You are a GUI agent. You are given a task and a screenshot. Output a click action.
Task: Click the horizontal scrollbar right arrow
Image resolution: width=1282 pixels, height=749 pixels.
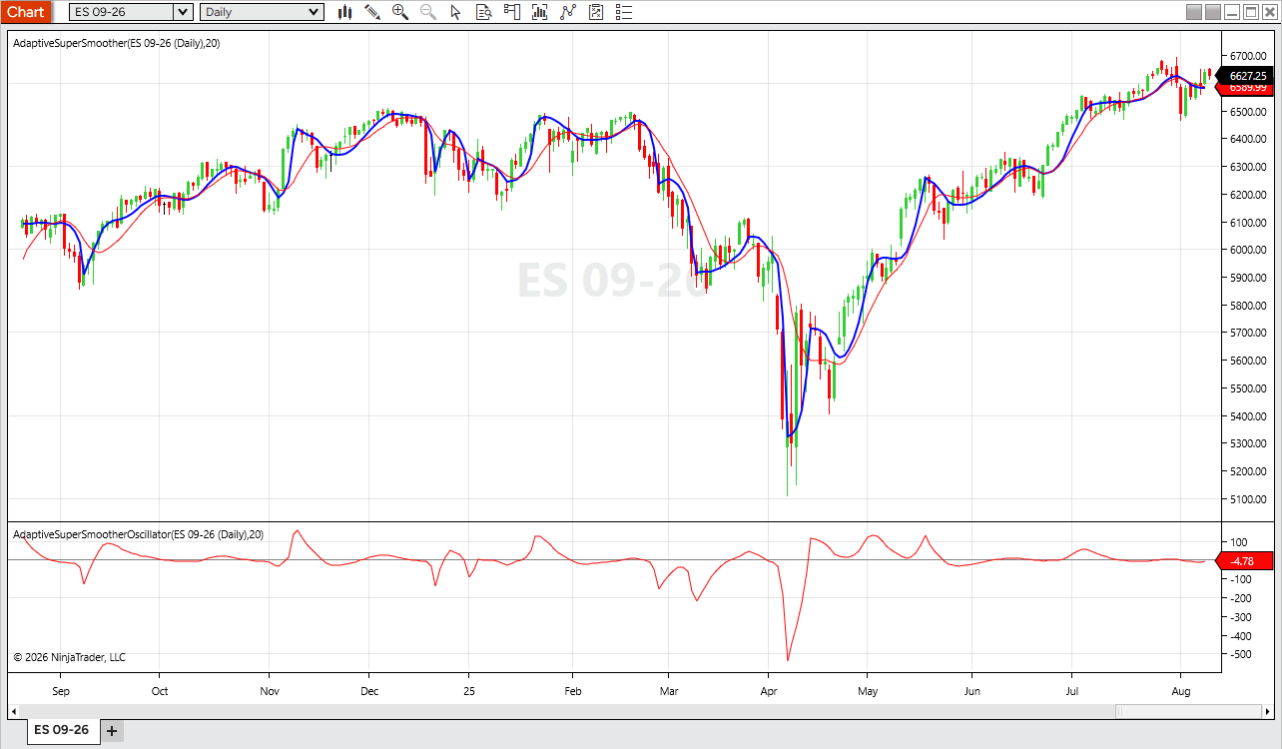tap(1266, 711)
